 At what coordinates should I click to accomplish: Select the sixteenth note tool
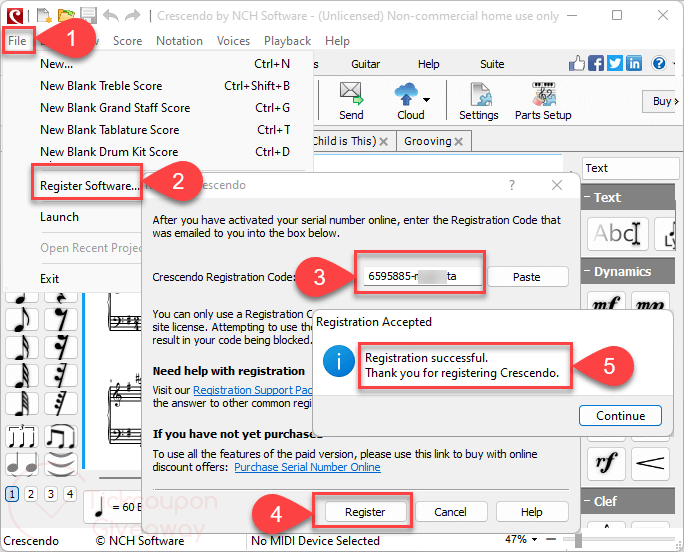[x=22, y=347]
